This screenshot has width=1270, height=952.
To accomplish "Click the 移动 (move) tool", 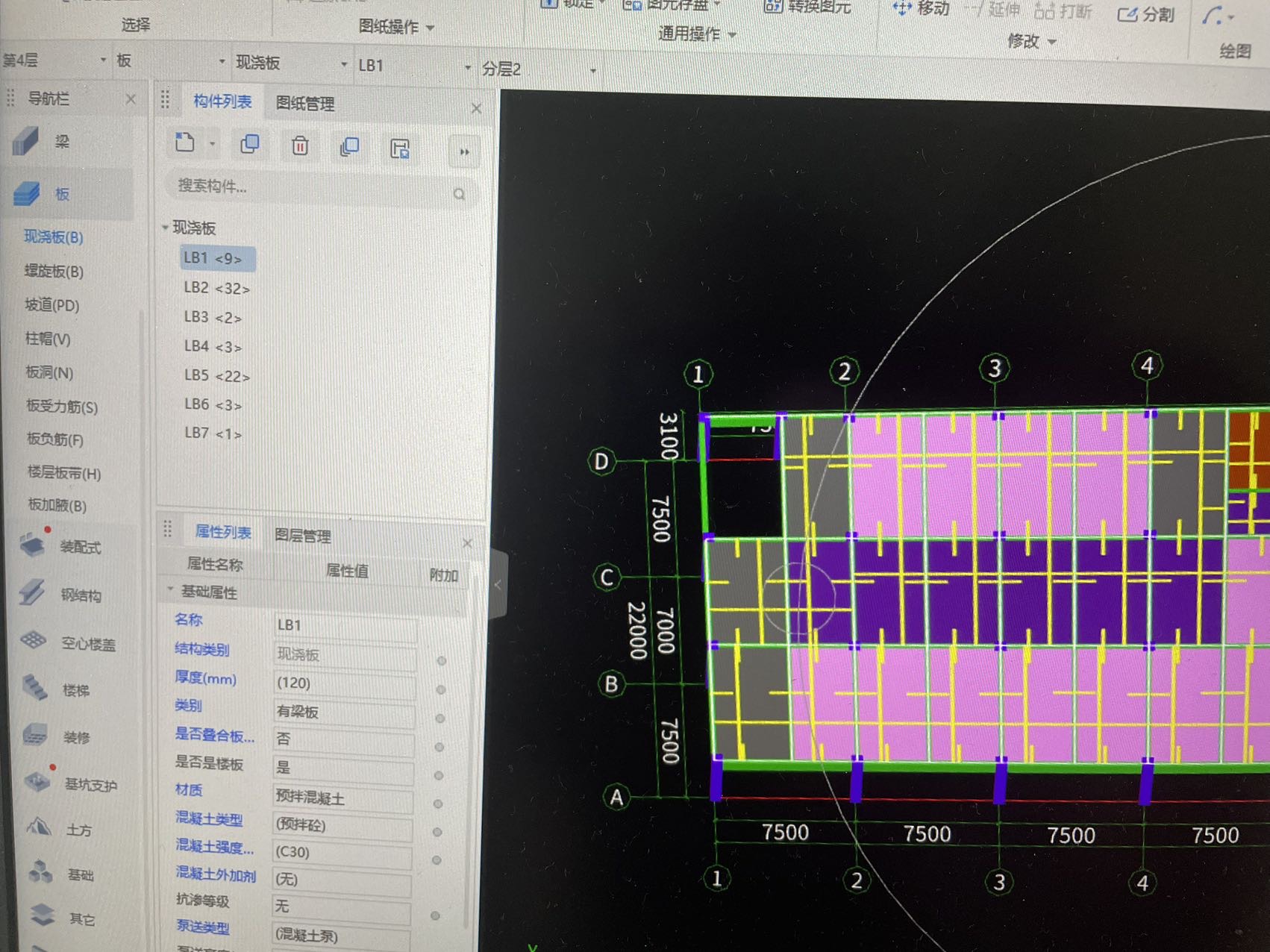I will (922, 9).
